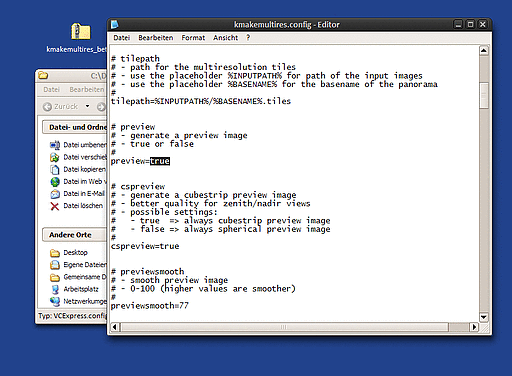This screenshot has width=512, height=376.
Task: Open the Ansicht menu in Editor
Action: pos(226,38)
